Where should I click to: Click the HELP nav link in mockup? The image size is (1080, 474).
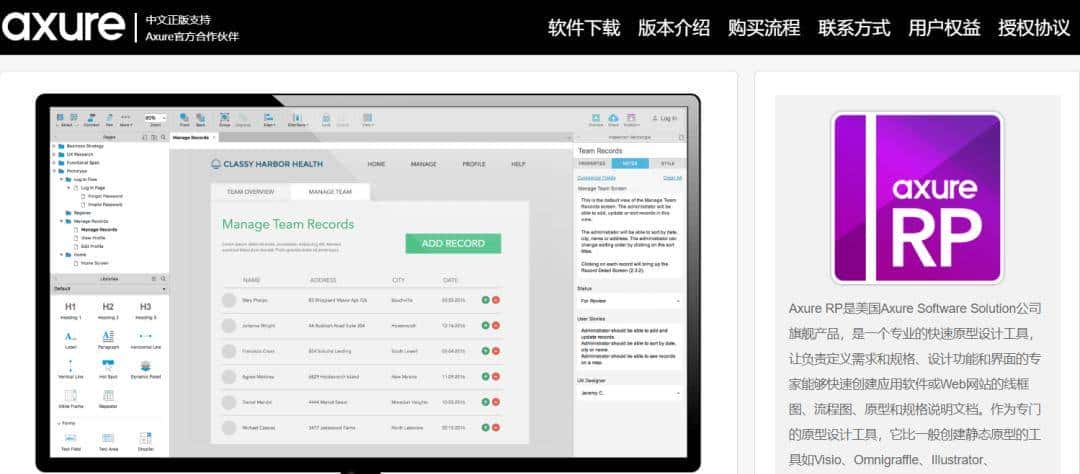(x=518, y=164)
